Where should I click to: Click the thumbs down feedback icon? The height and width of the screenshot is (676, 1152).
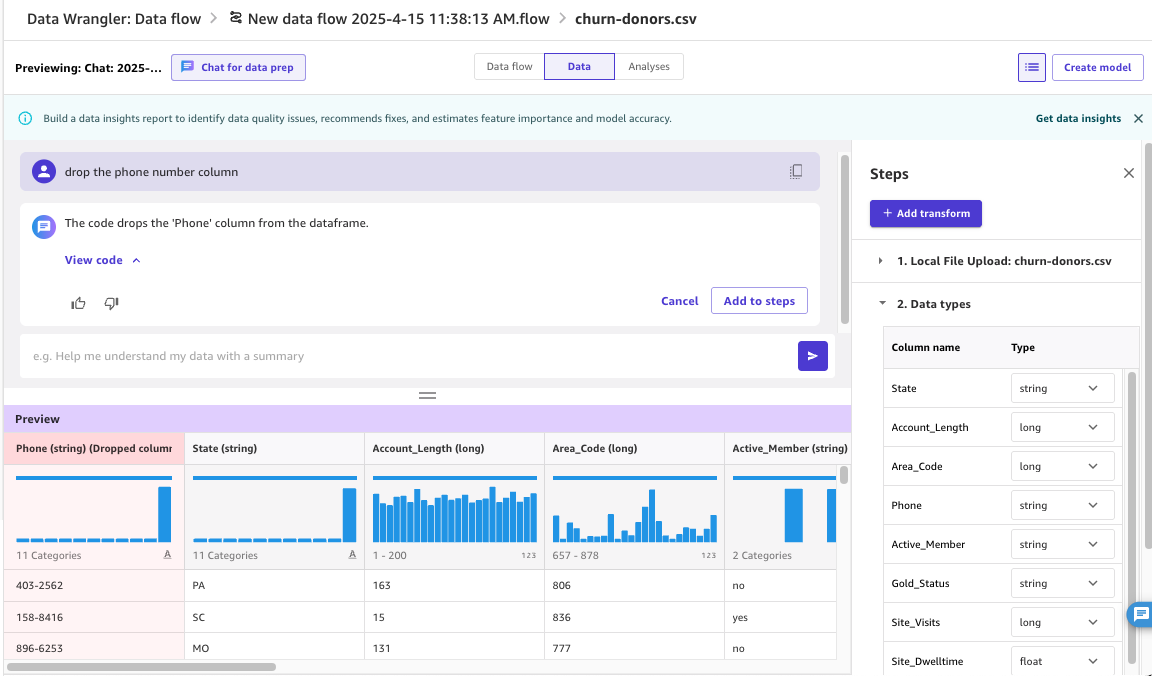111,303
